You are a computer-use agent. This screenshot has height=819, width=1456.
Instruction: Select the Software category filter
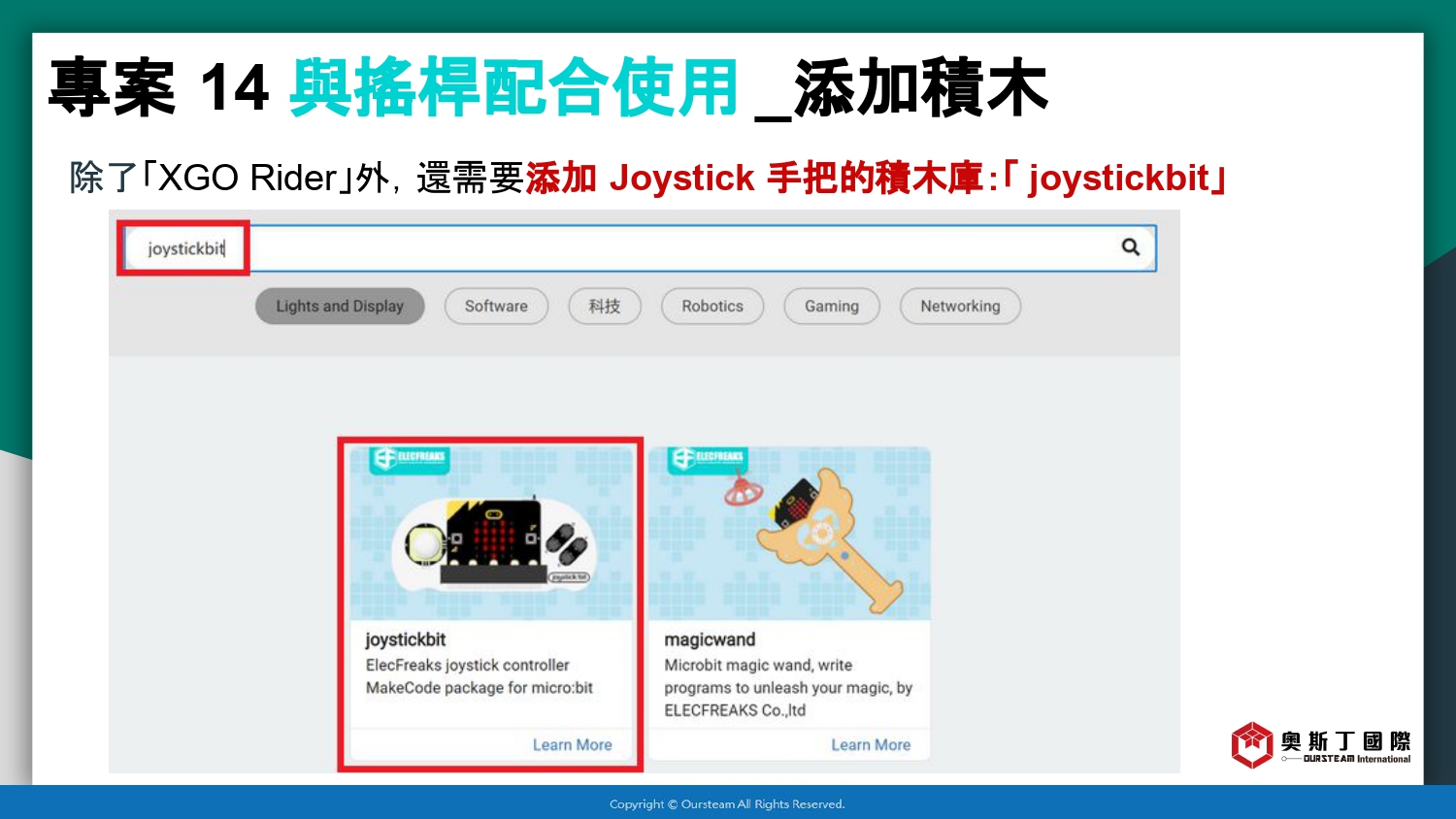click(496, 306)
